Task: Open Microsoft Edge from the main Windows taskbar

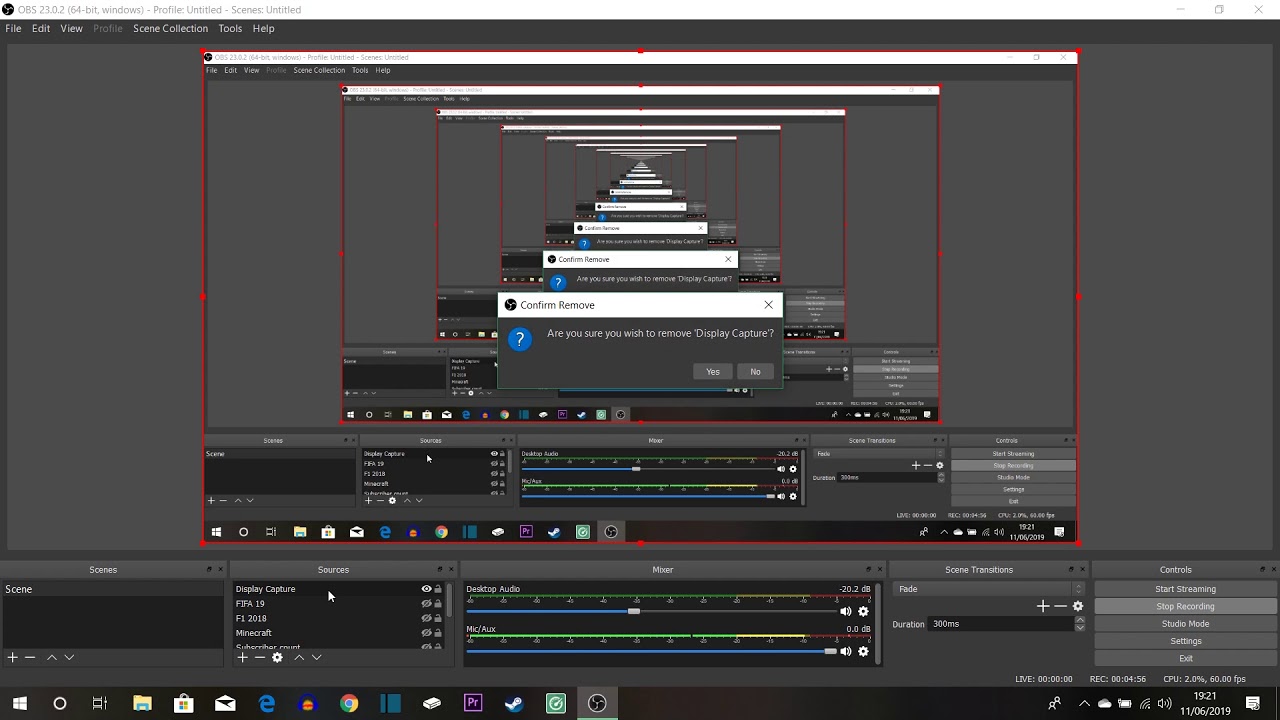Action: tap(267, 703)
